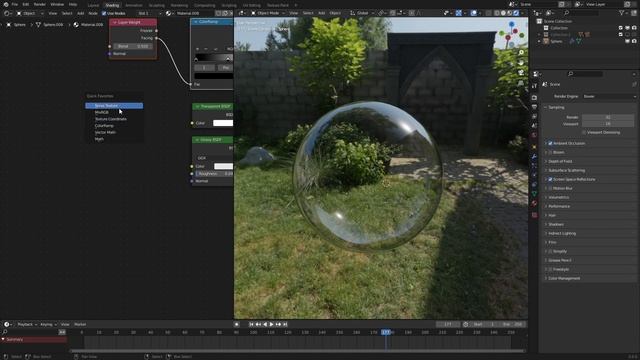Viewport: 640px width, 360px height.
Task: Toggle the Ambient Occlusion checkbox
Action: 550,143
